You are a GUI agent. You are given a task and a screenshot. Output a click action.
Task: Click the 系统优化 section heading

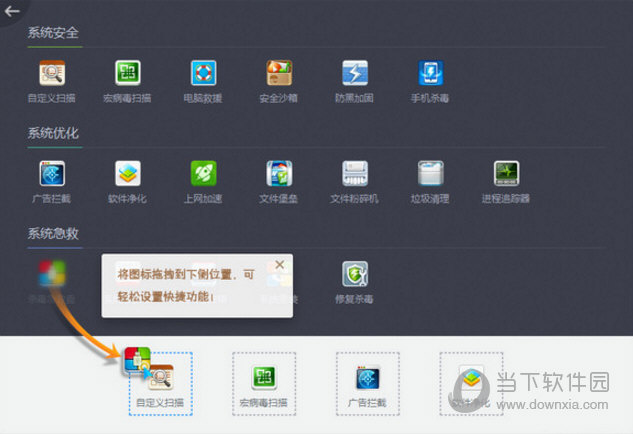[53, 133]
